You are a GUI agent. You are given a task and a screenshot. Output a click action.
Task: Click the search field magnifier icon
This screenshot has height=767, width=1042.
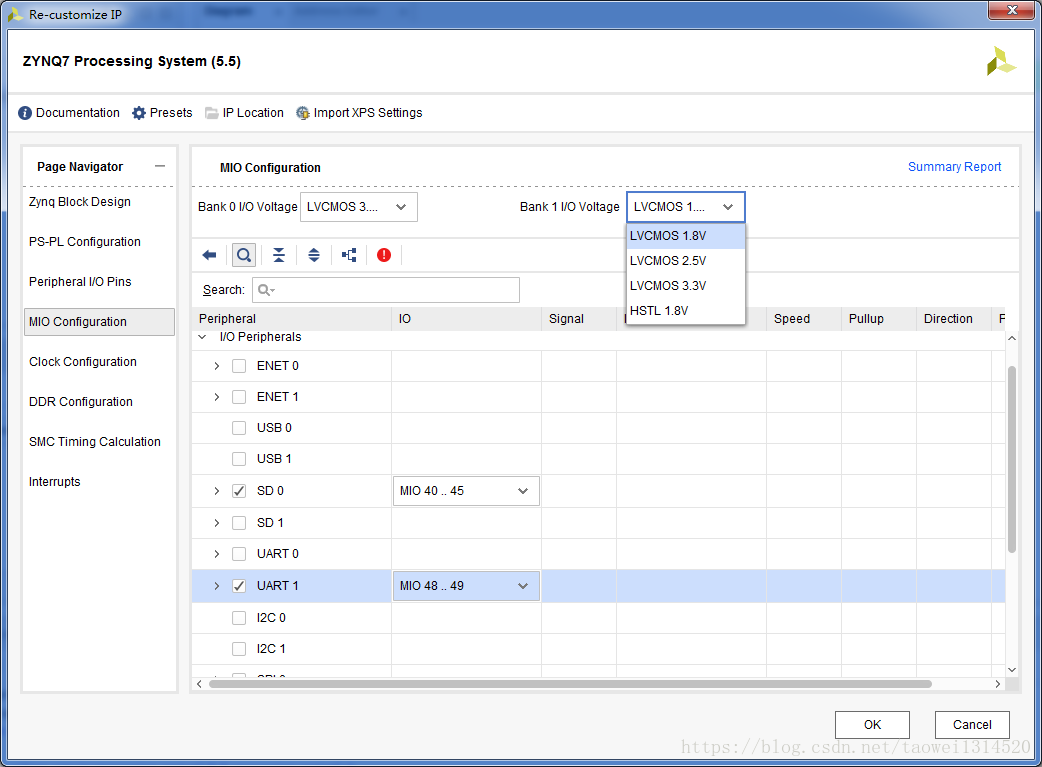265,290
